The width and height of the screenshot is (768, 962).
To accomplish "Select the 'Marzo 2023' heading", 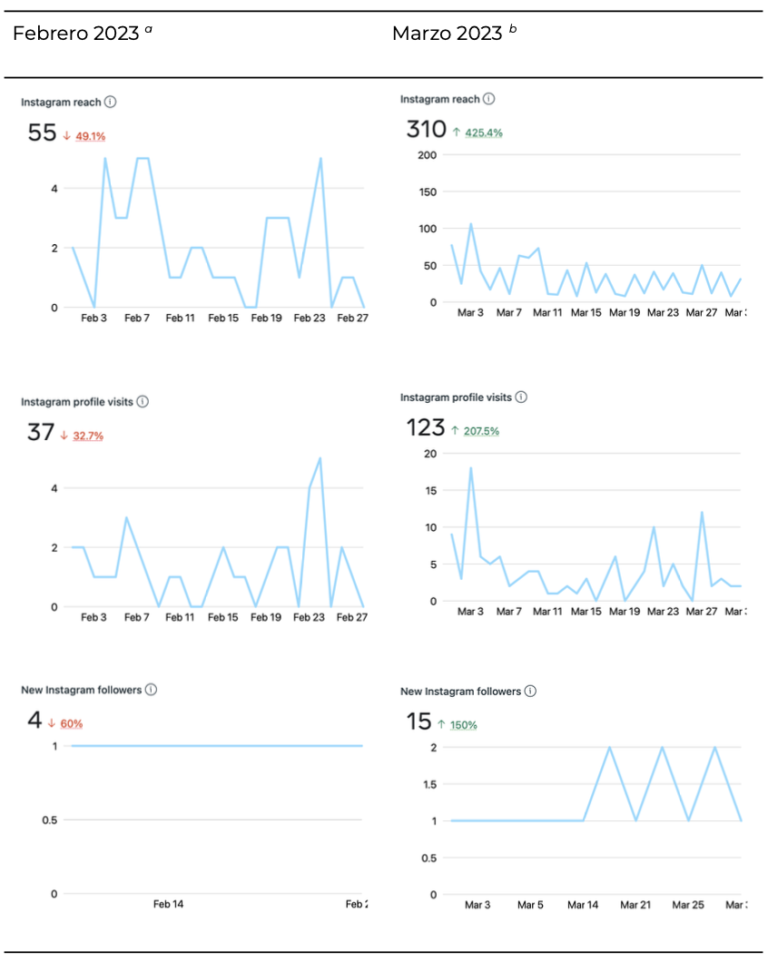I will click(x=447, y=33).
